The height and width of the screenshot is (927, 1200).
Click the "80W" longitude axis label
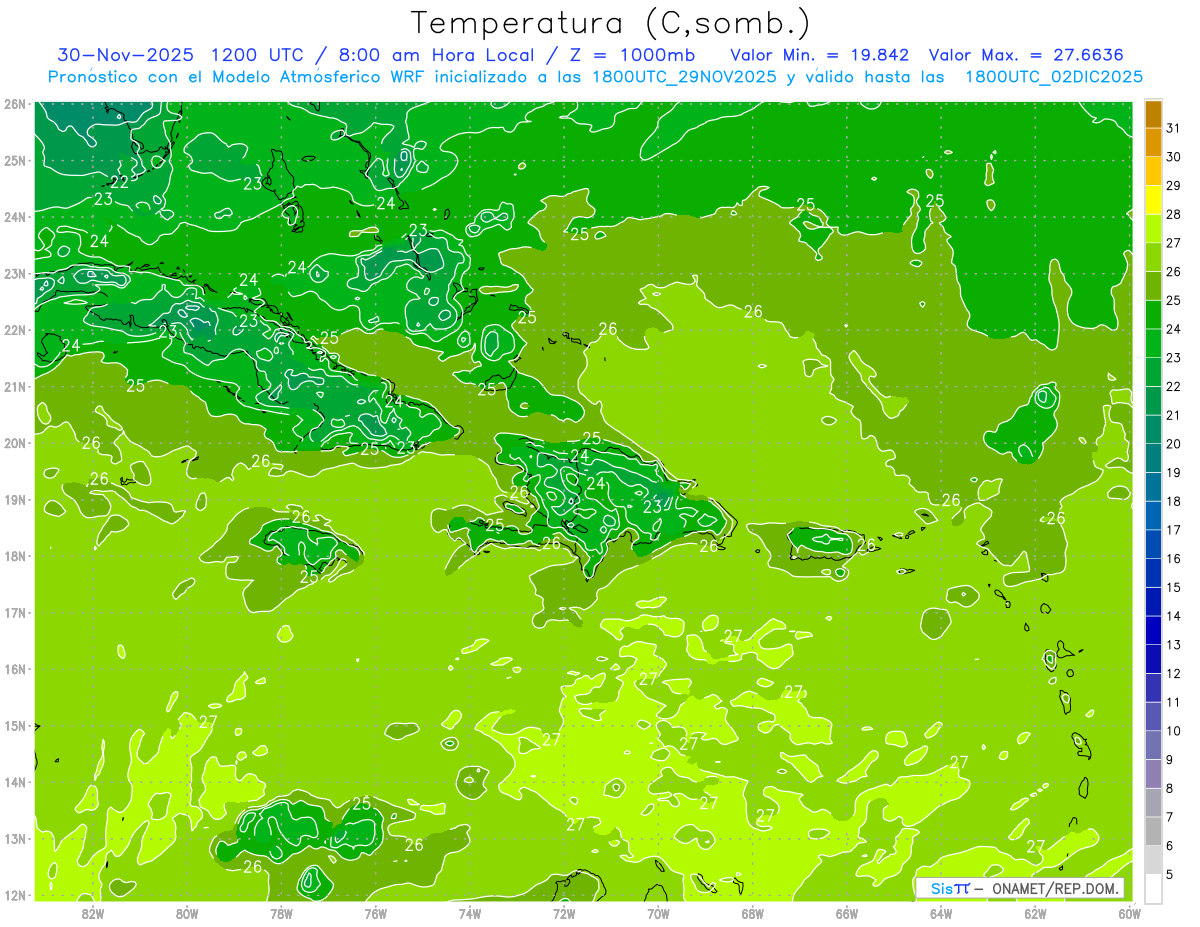pos(186,913)
